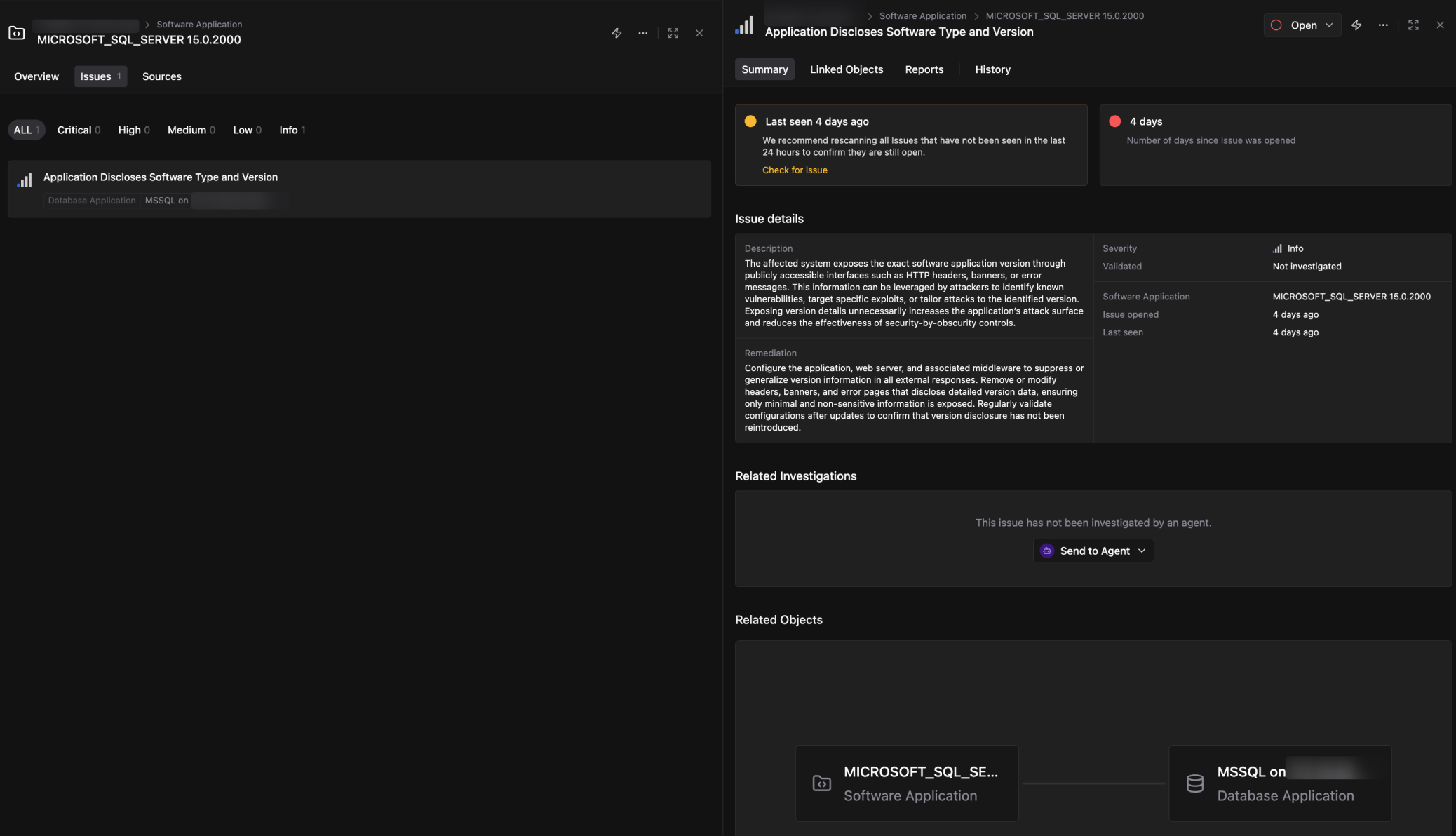Image resolution: width=1456 pixels, height=836 pixels.
Task: Click MICROSOFT_SQL_SERVER 15.0.2000 breadcrumb in issue panel
Action: [1065, 16]
